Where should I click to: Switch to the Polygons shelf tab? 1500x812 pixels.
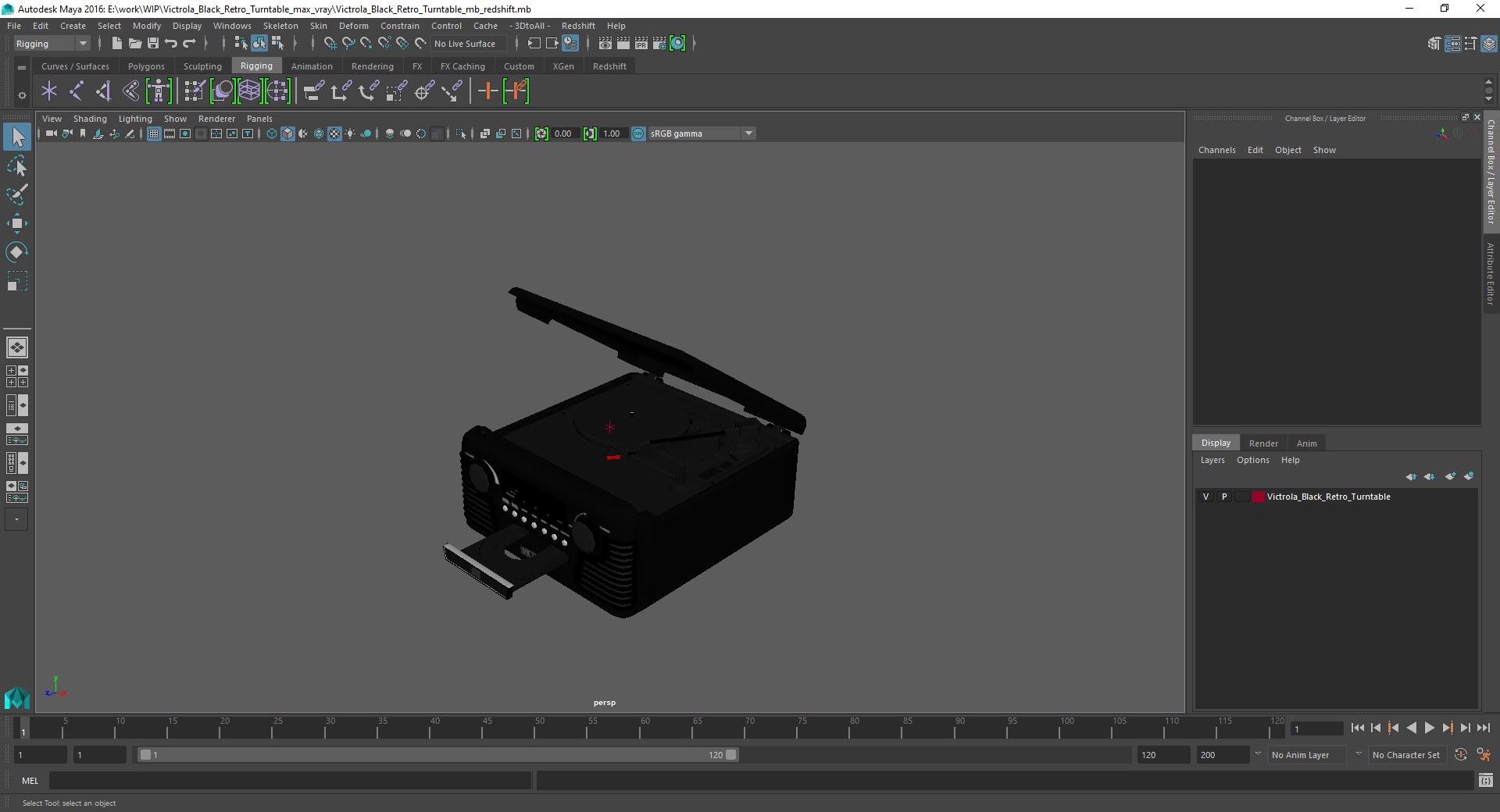(x=146, y=66)
